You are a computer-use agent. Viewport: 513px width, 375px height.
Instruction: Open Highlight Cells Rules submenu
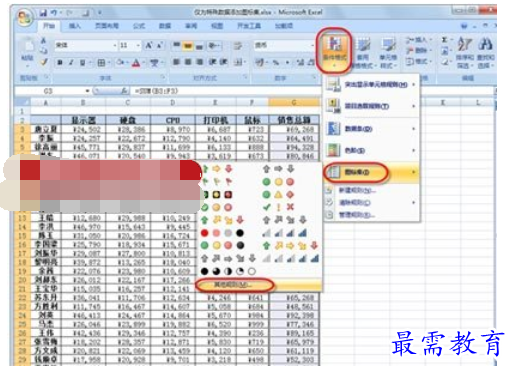coord(371,84)
